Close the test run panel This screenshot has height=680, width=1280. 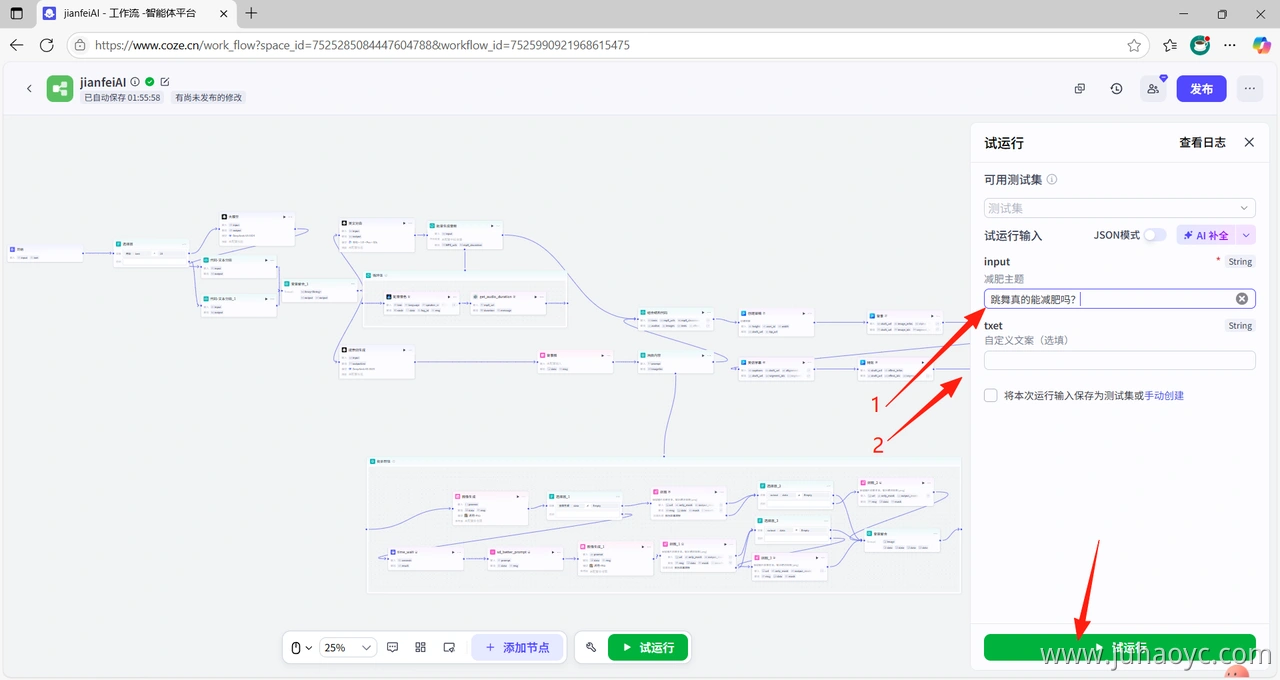point(1249,143)
